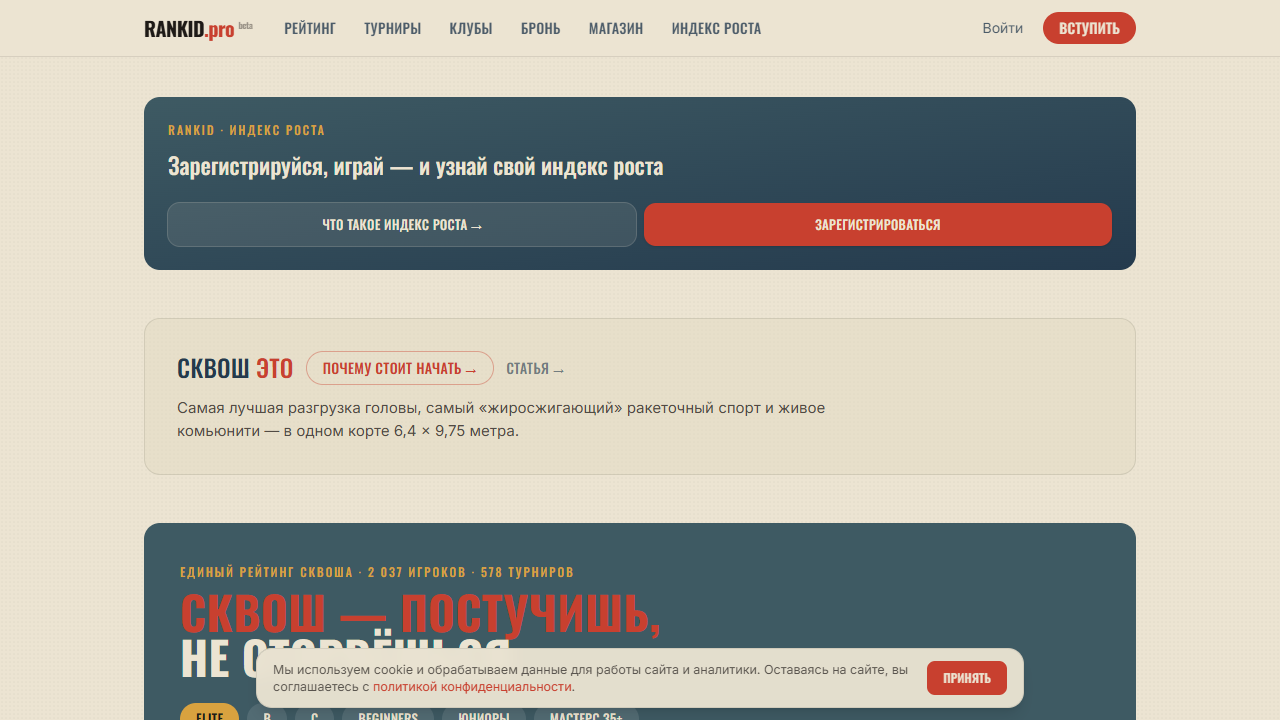Accept cookies with ПРИНЯТЬ button

967,678
